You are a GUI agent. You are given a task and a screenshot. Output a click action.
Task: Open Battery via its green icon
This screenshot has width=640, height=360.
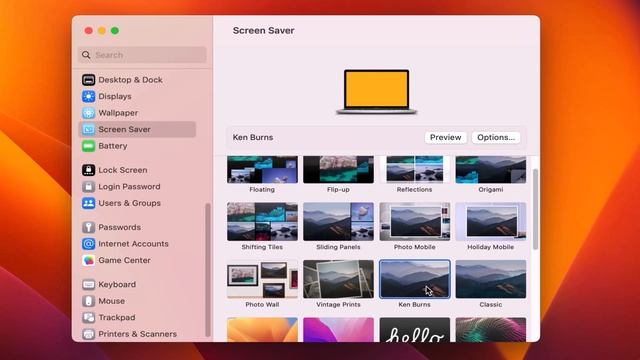click(89, 146)
